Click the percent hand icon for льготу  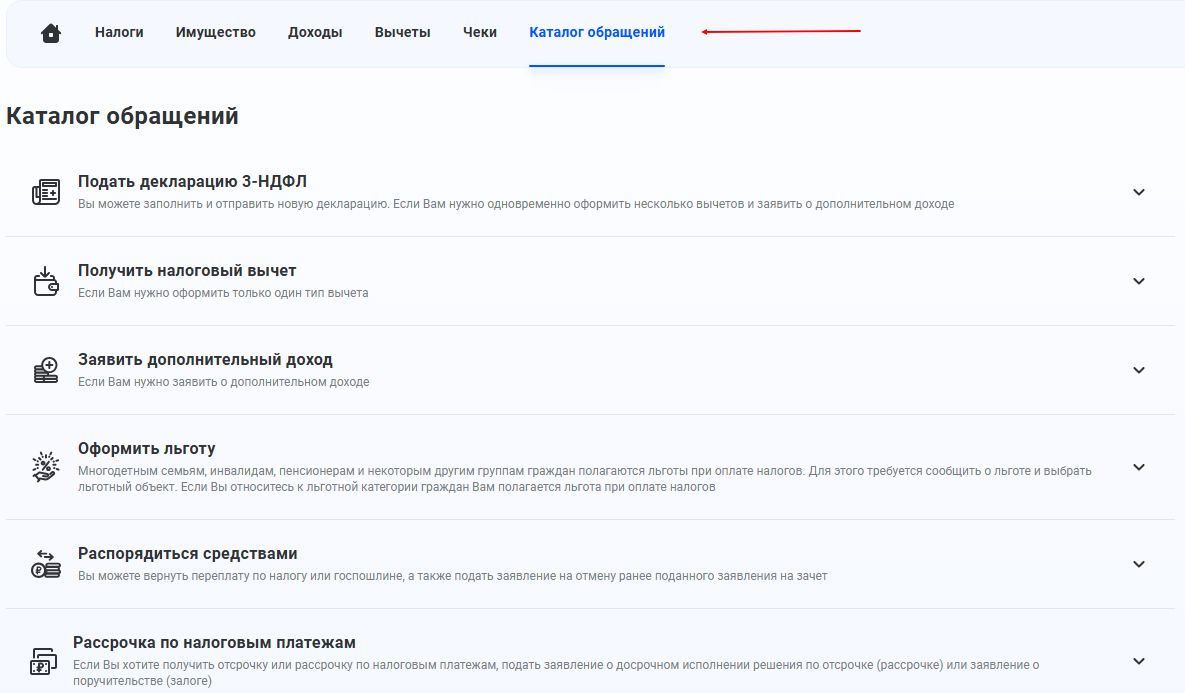coord(45,466)
